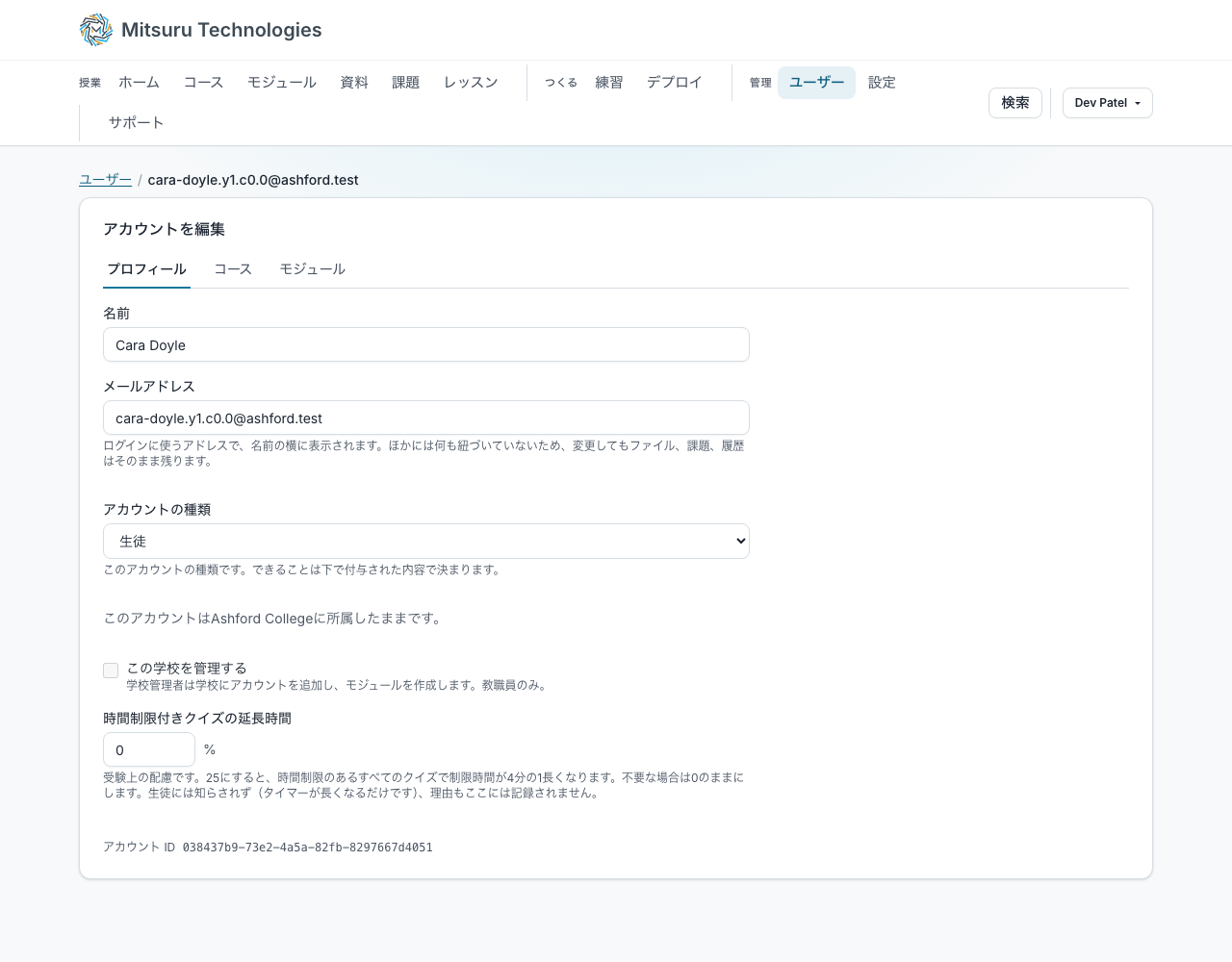Open the アカウントの種類 dropdown showing 生徒

(426, 541)
